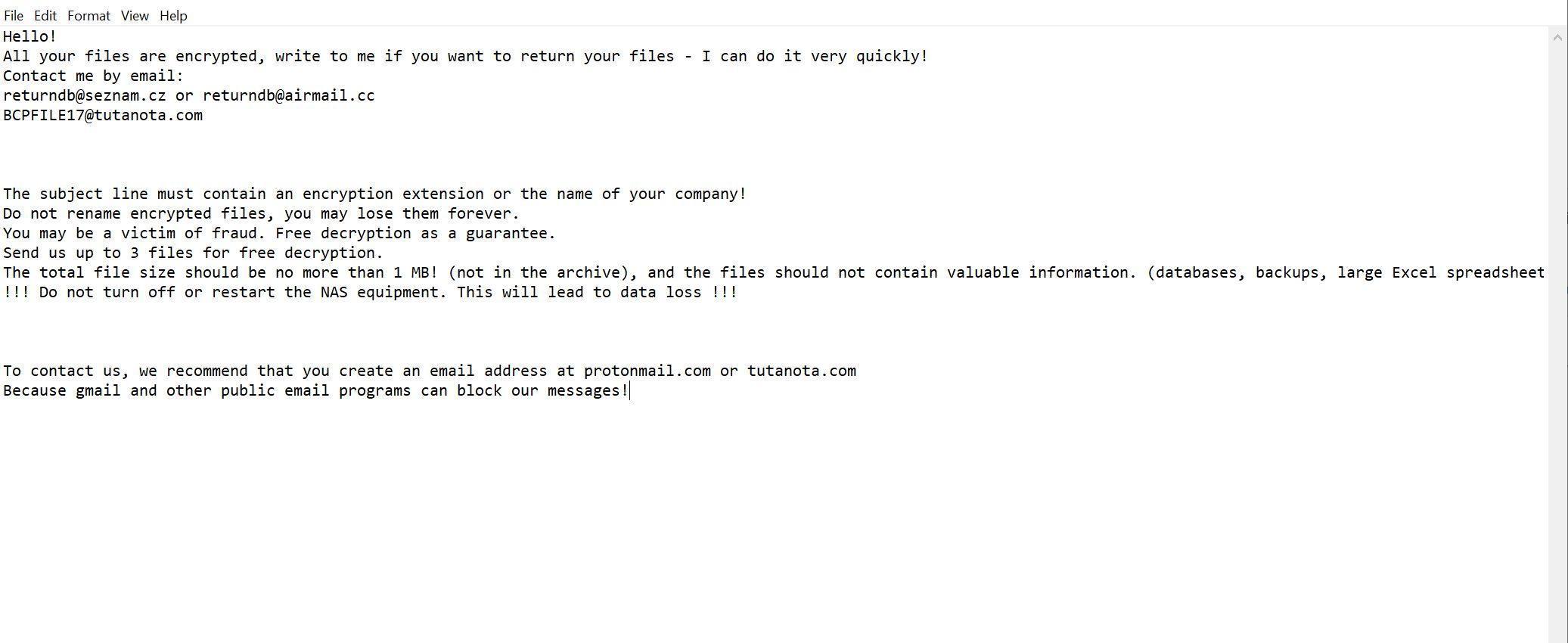This screenshot has width=1568, height=643.
Task: Click the vertical scrollbar track
Action: (x=1557, y=340)
